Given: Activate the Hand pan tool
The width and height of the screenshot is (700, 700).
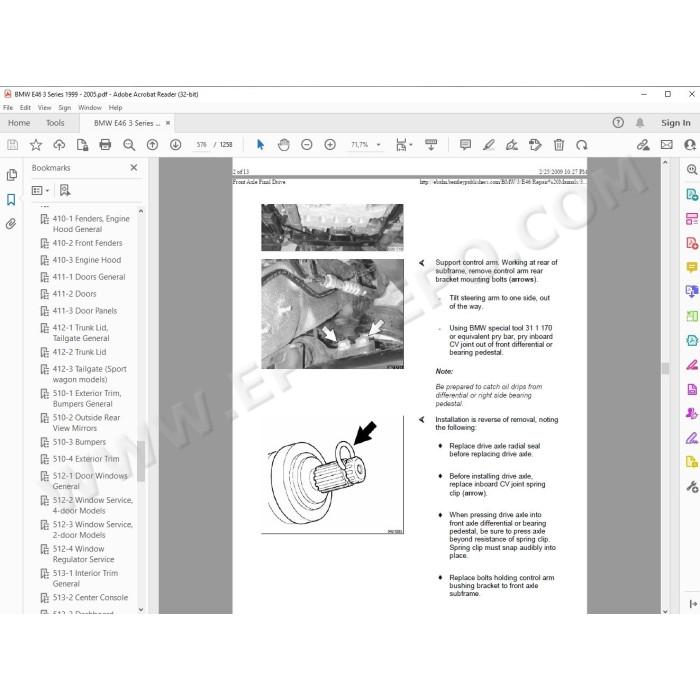Looking at the screenshot, I should tap(283, 145).
